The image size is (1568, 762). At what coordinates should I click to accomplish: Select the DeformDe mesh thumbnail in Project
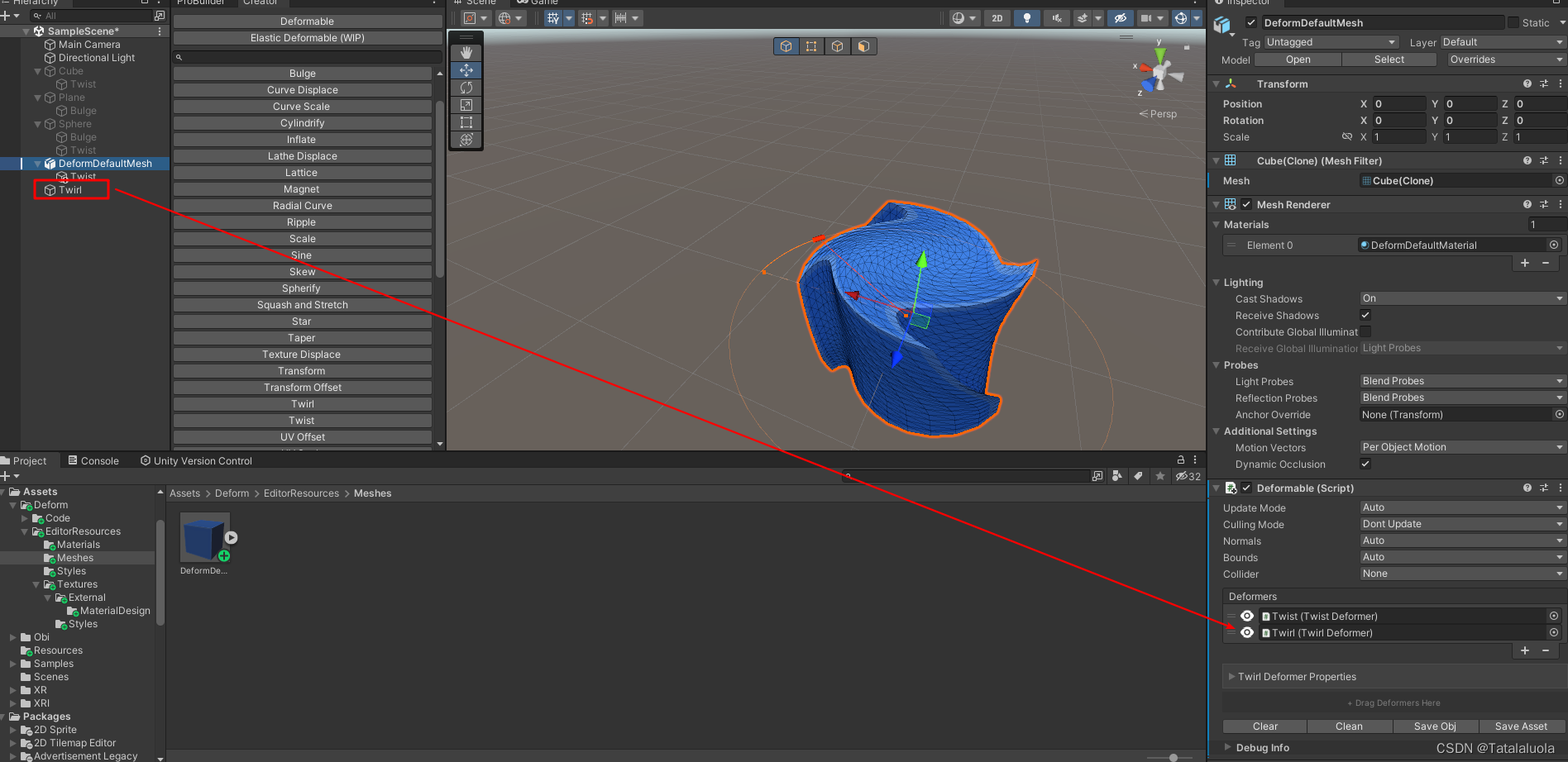(x=204, y=537)
